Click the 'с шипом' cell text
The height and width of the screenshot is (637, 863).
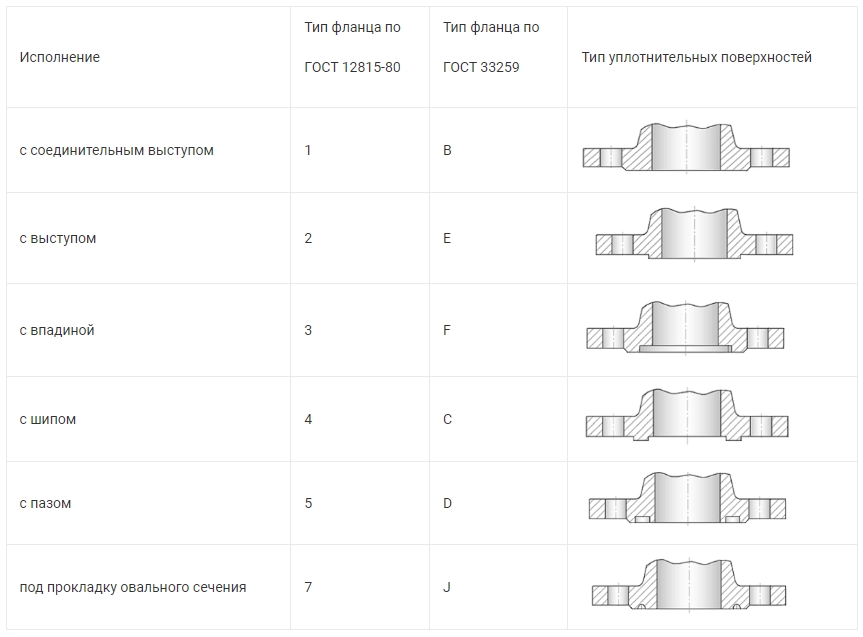point(48,419)
